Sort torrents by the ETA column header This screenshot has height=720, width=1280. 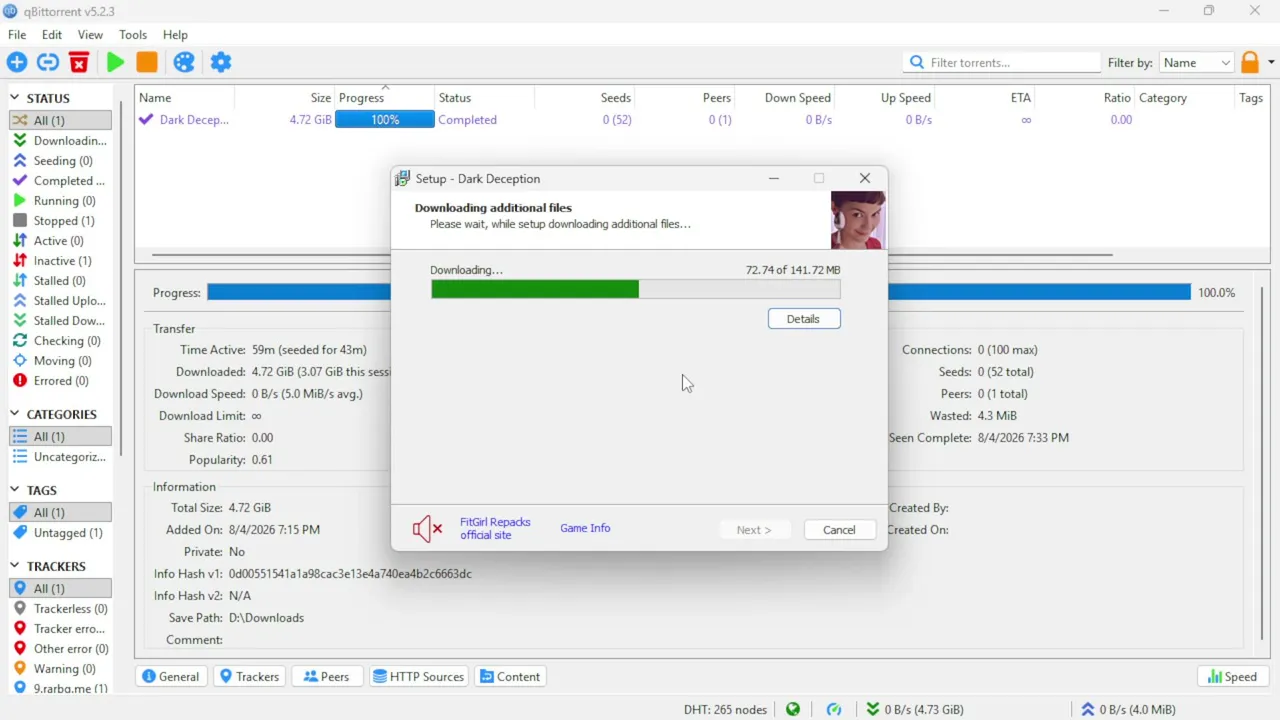pos(984,98)
